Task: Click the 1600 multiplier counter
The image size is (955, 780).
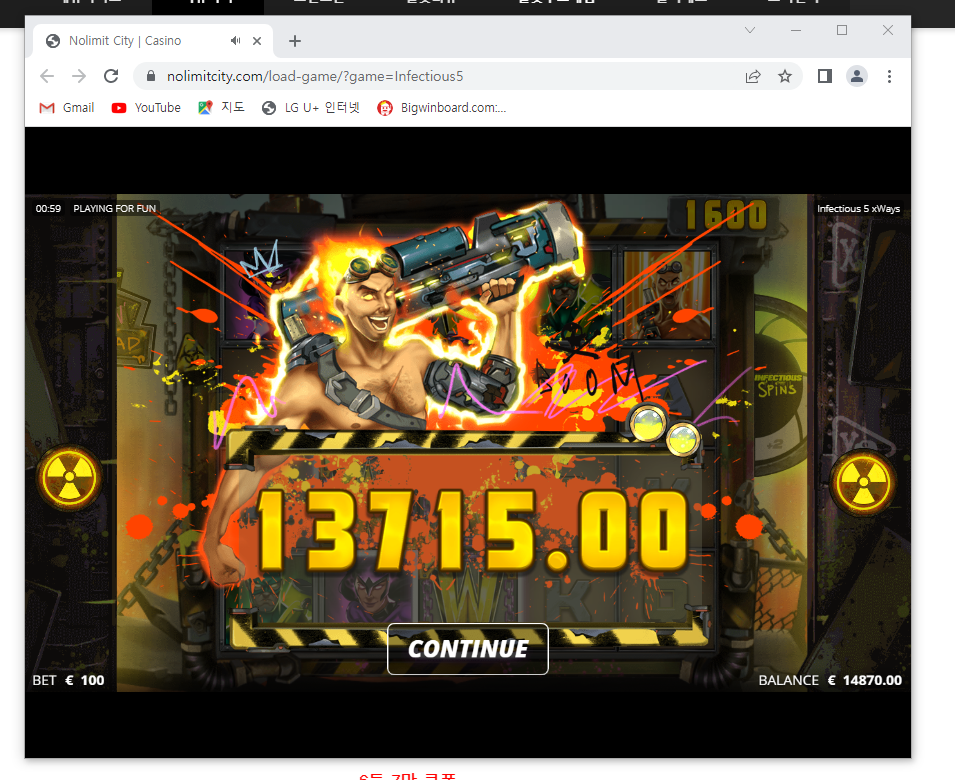Action: coord(725,215)
